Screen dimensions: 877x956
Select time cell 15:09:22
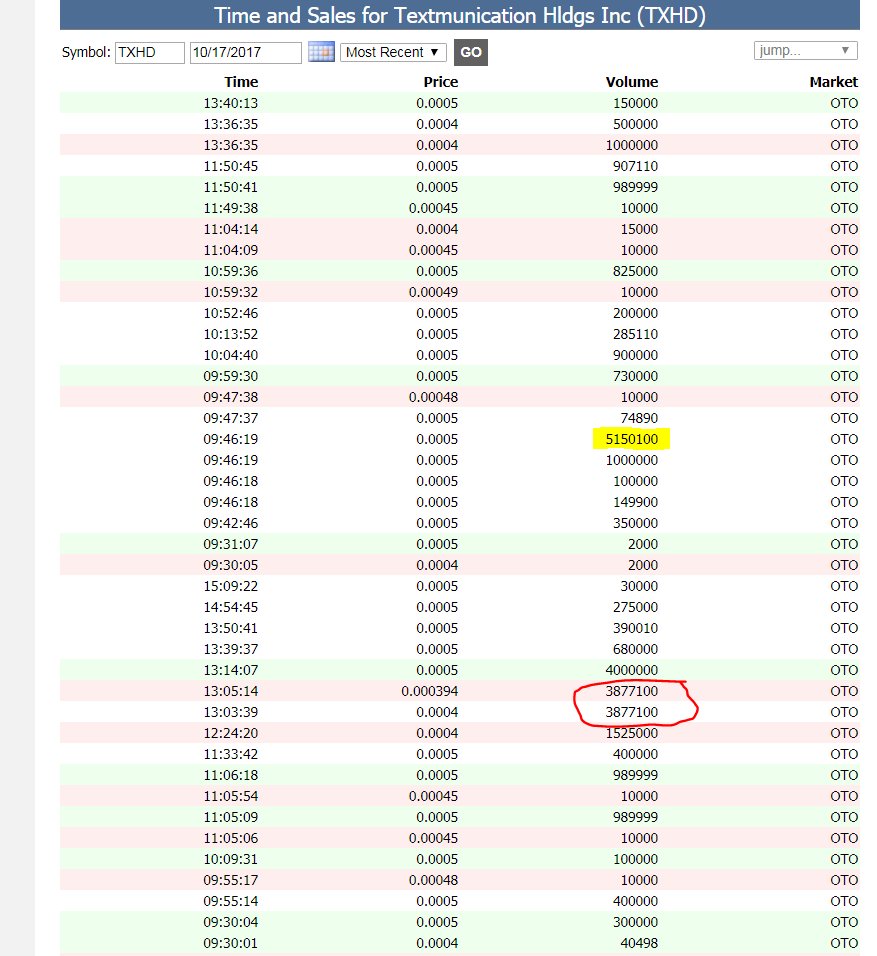pos(231,586)
